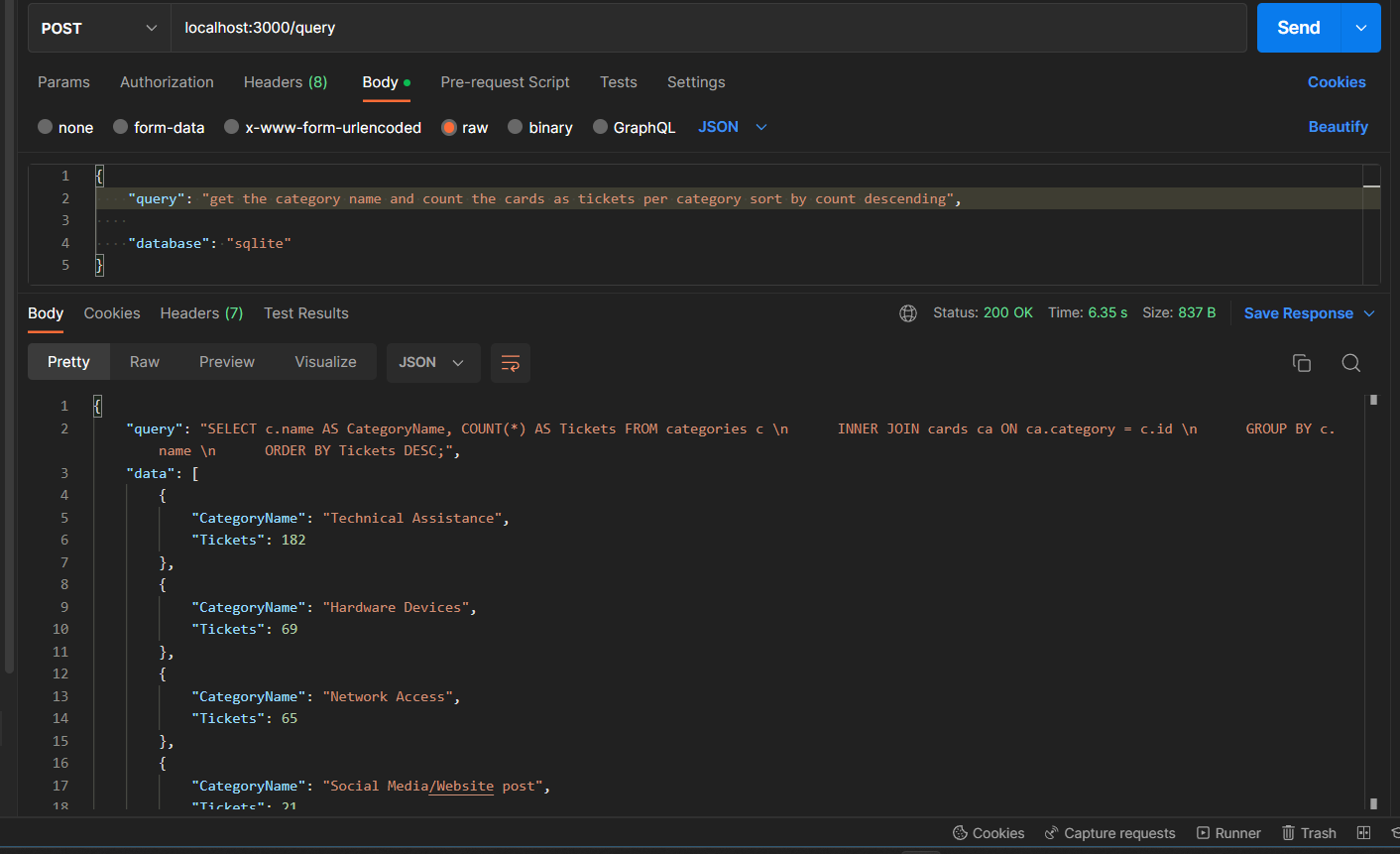Image resolution: width=1400 pixels, height=854 pixels.
Task: Click the Tickets value 65
Action: [290, 718]
